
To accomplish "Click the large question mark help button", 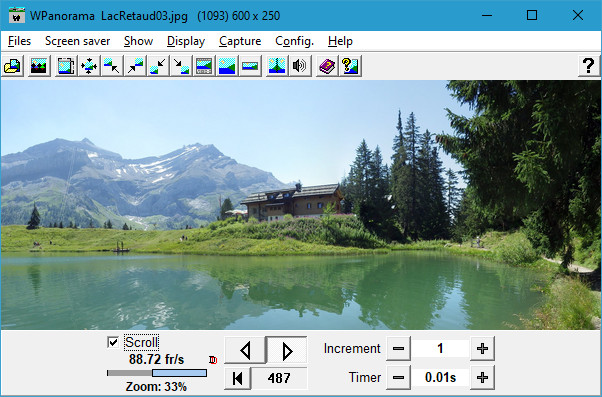I will 589,66.
